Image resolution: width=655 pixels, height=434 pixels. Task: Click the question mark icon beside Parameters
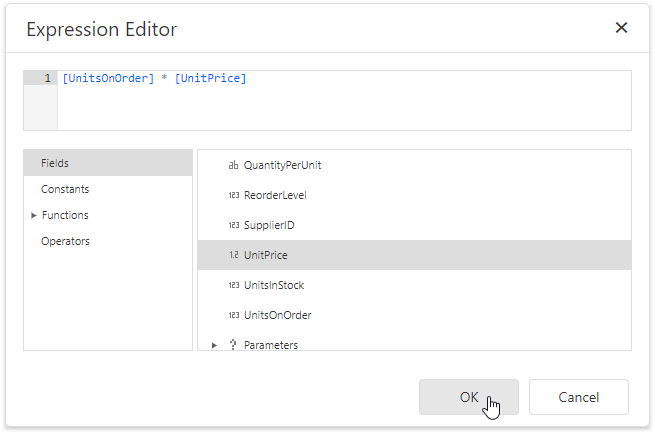click(x=233, y=345)
